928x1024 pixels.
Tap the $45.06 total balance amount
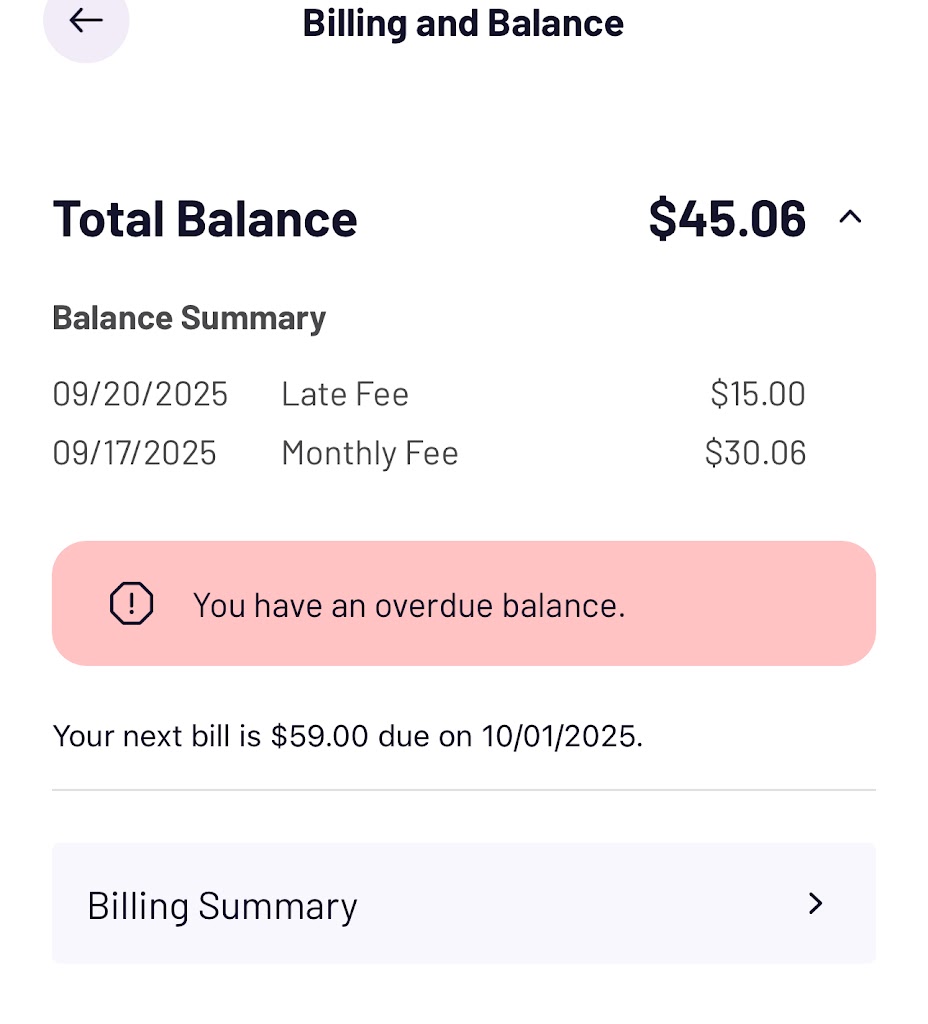(727, 218)
